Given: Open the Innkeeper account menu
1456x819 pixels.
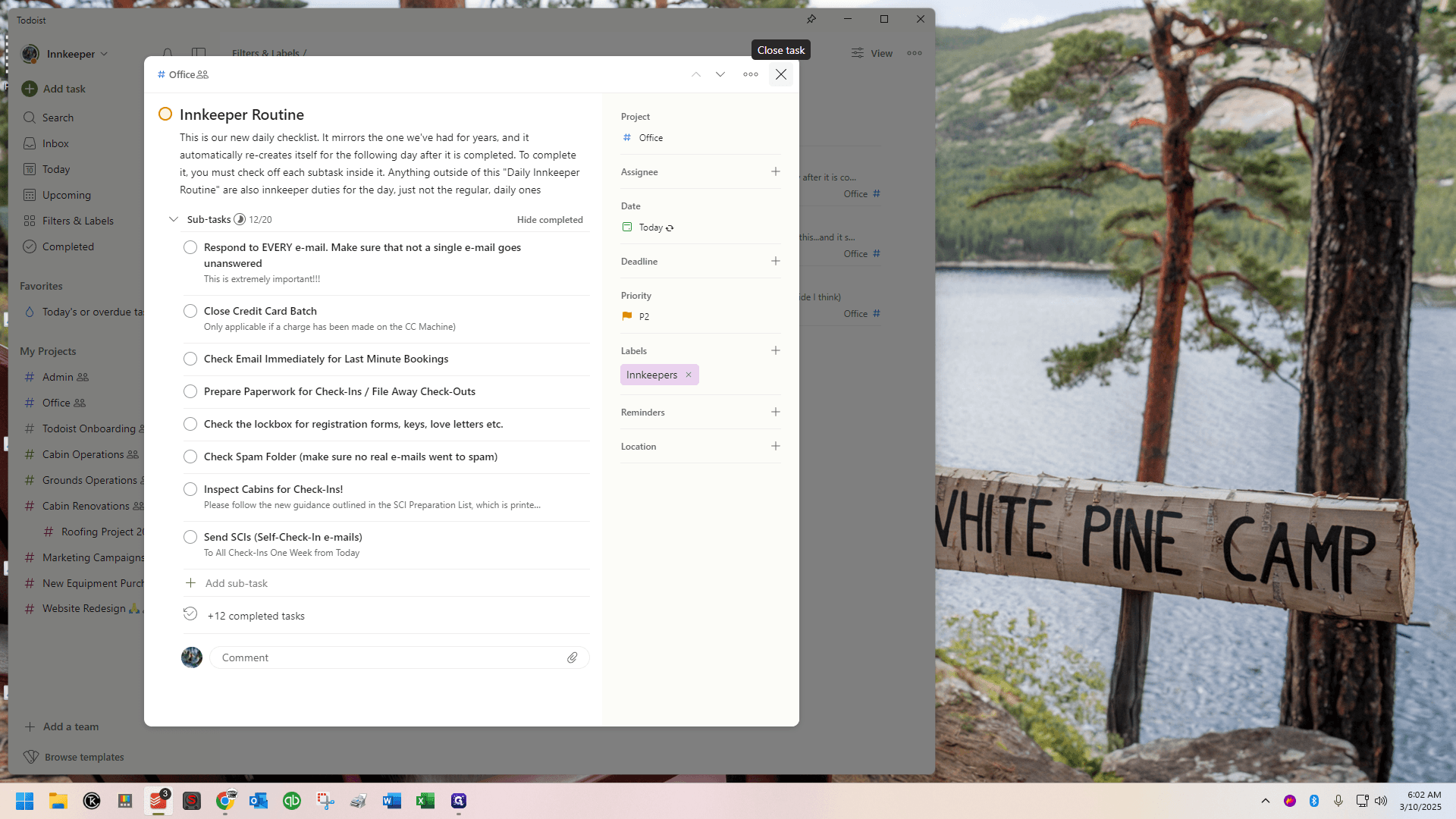Looking at the screenshot, I should 65,54.
